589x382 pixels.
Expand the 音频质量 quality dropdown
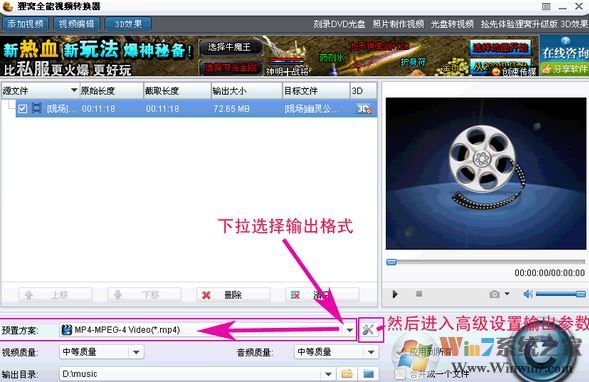pyautogui.click(x=371, y=352)
